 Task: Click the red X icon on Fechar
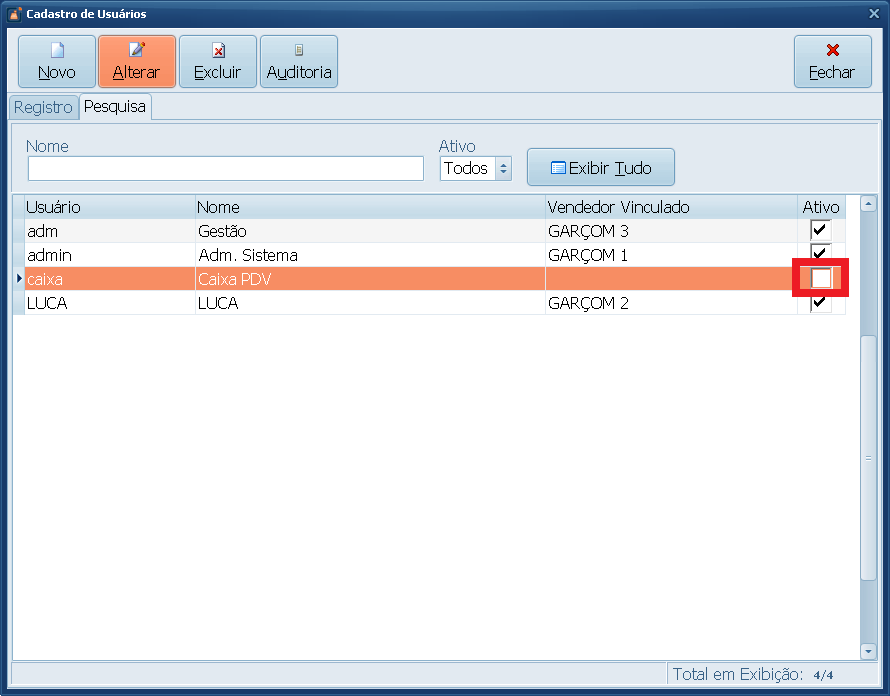click(833, 52)
